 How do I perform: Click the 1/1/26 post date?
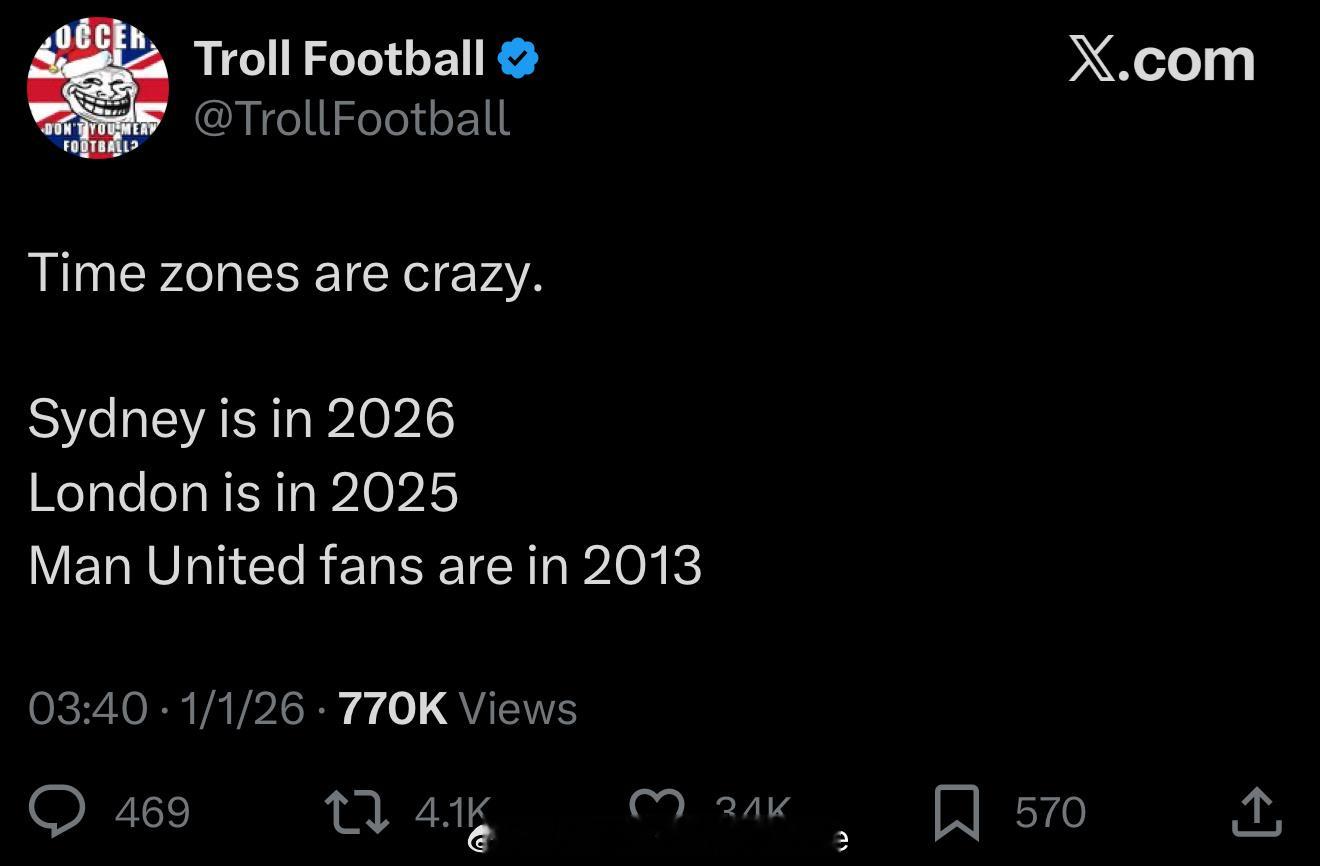tap(242, 709)
